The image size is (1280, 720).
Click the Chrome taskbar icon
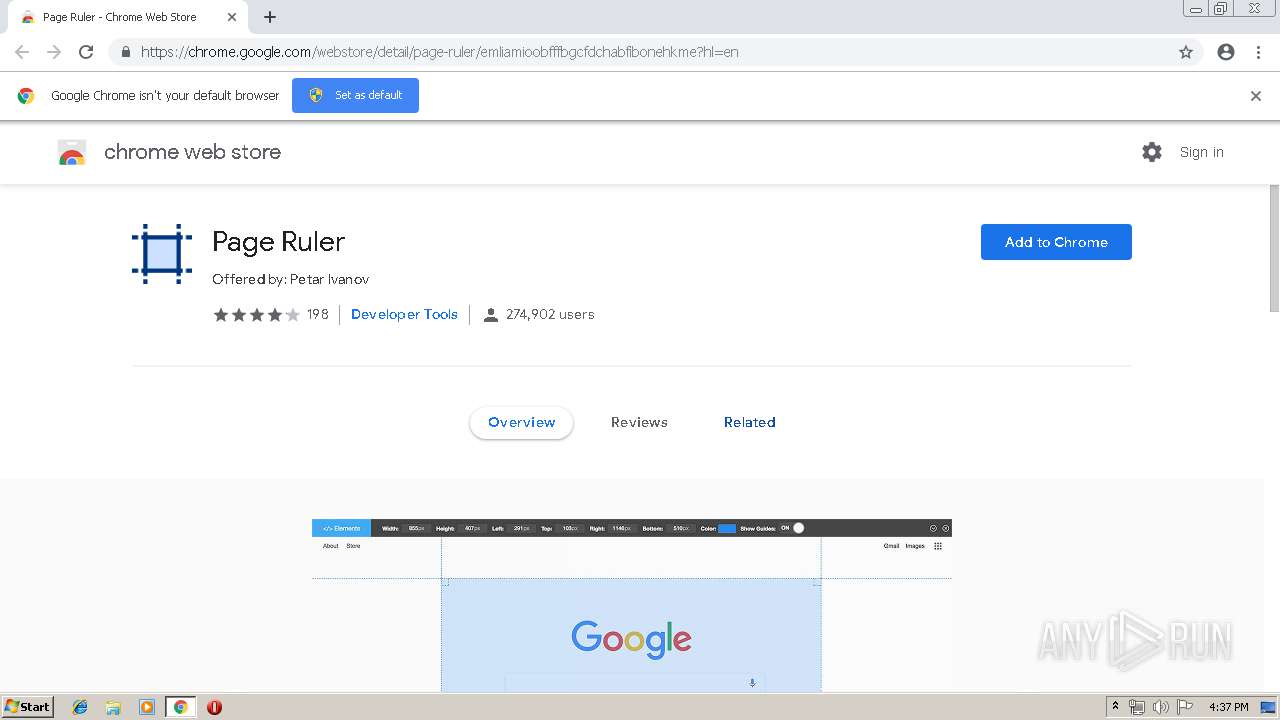180,707
